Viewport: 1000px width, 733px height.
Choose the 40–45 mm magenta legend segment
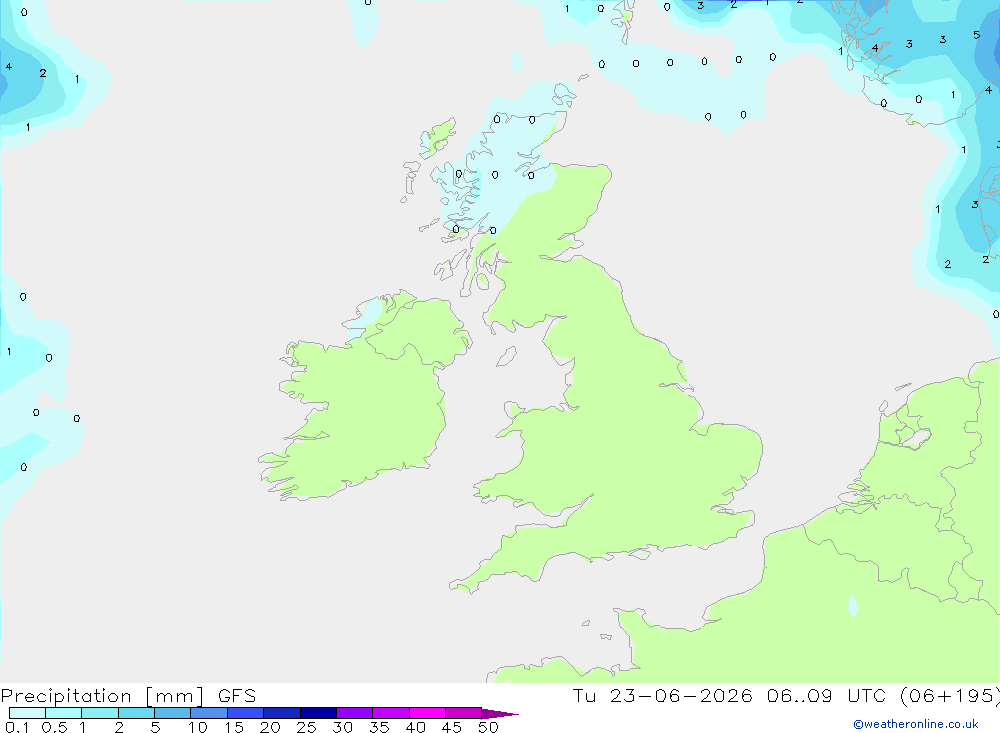pos(427,713)
